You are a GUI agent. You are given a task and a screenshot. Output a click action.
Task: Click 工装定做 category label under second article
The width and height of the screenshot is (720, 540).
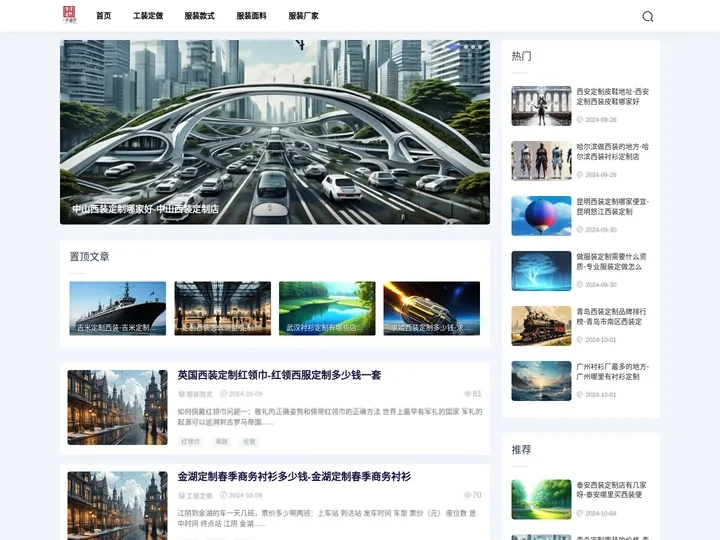click(199, 495)
